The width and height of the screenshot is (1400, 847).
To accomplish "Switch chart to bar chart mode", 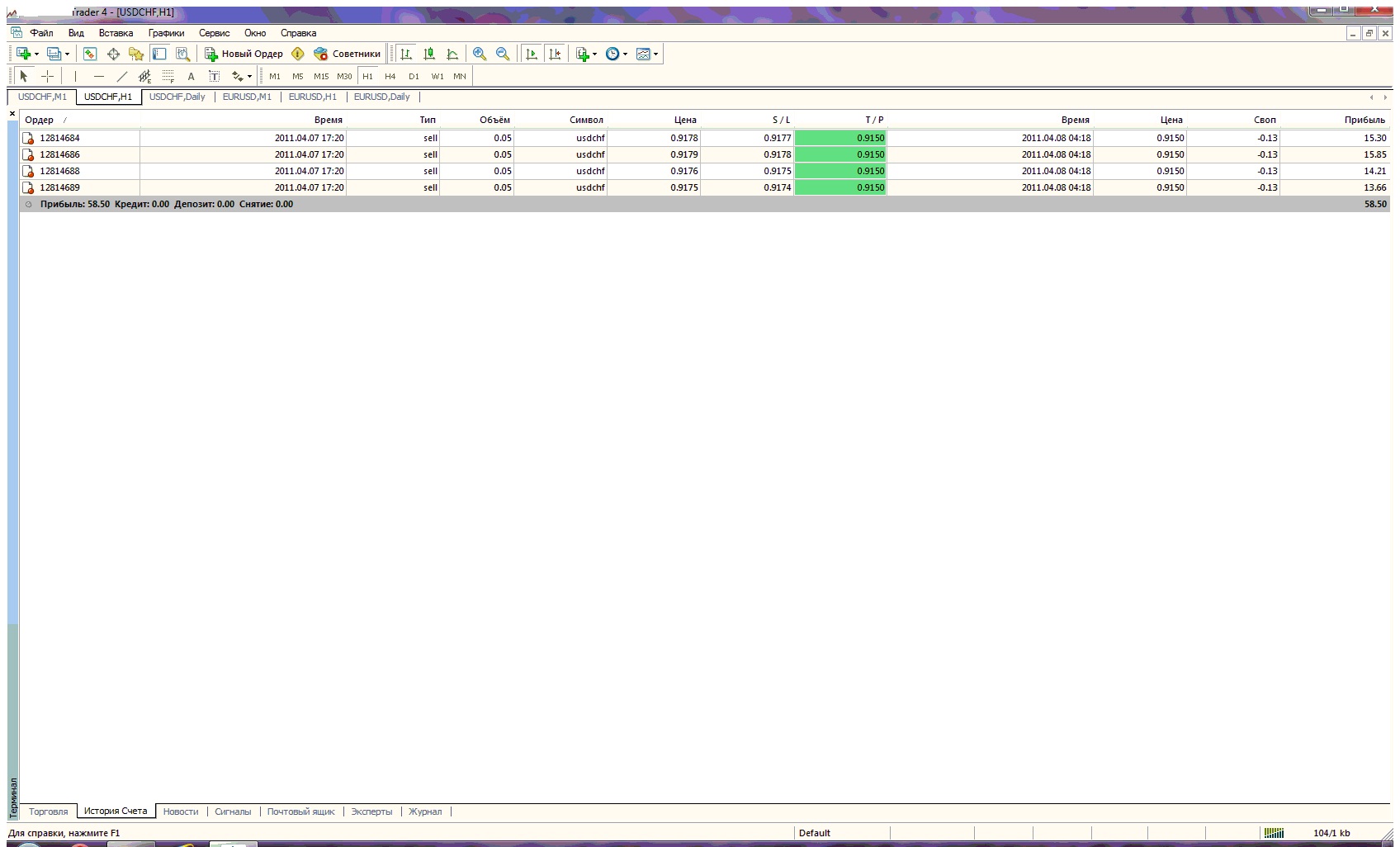I will [x=406, y=54].
